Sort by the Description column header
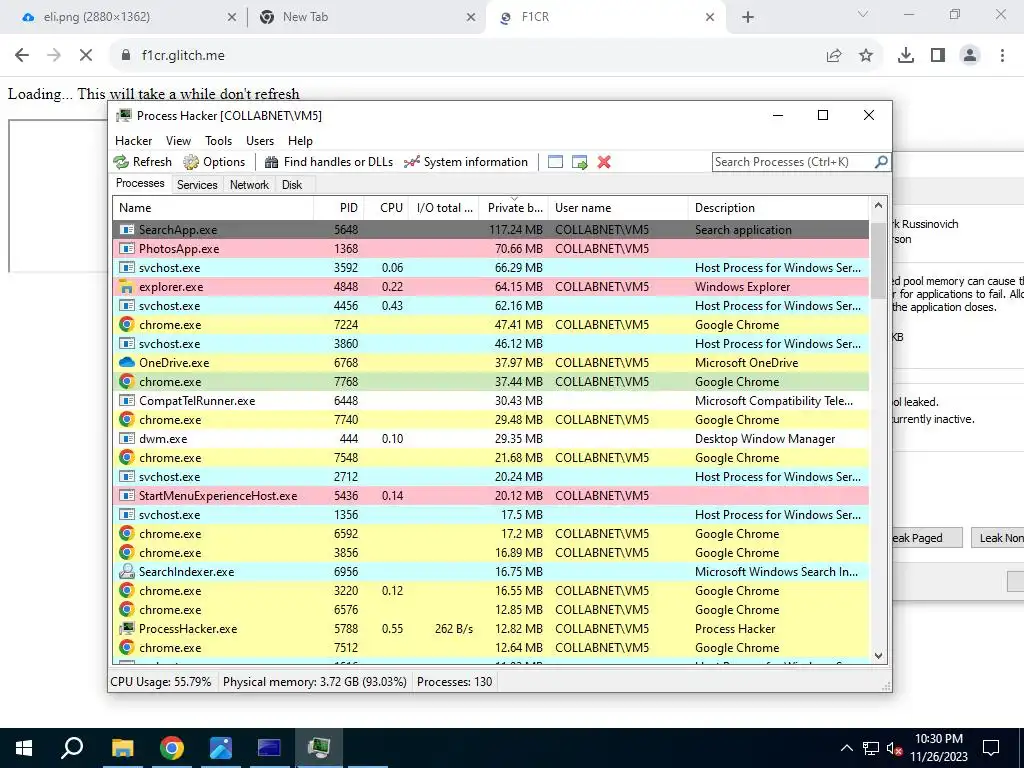Screen dimensions: 1024x768 (778, 208)
